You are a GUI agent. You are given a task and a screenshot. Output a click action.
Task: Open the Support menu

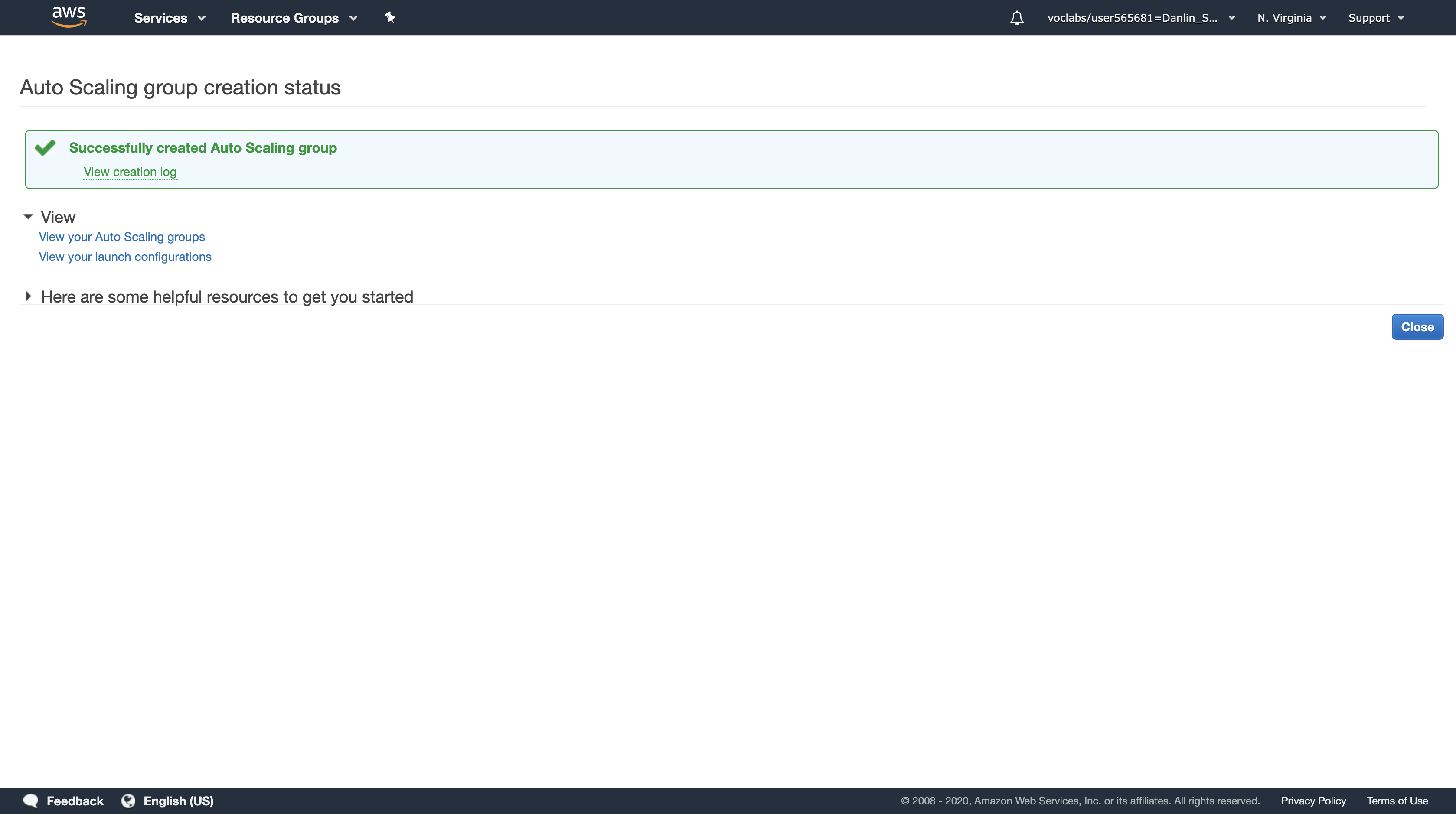pyautogui.click(x=1375, y=18)
